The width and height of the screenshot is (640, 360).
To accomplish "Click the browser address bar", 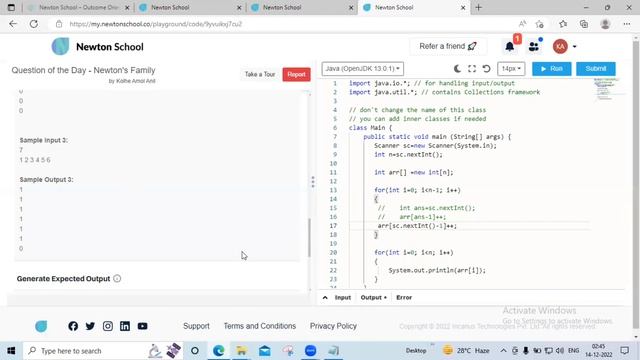I will point(286,24).
